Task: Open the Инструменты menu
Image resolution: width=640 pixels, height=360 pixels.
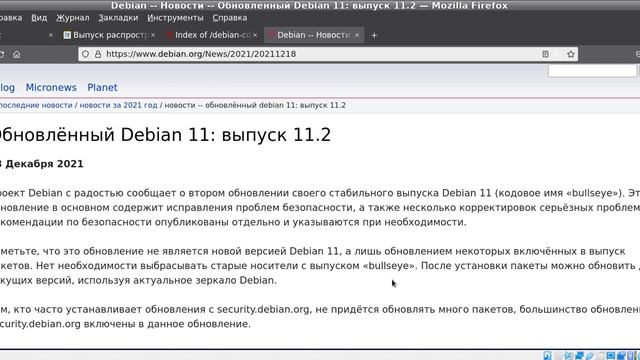Action: coord(175,18)
